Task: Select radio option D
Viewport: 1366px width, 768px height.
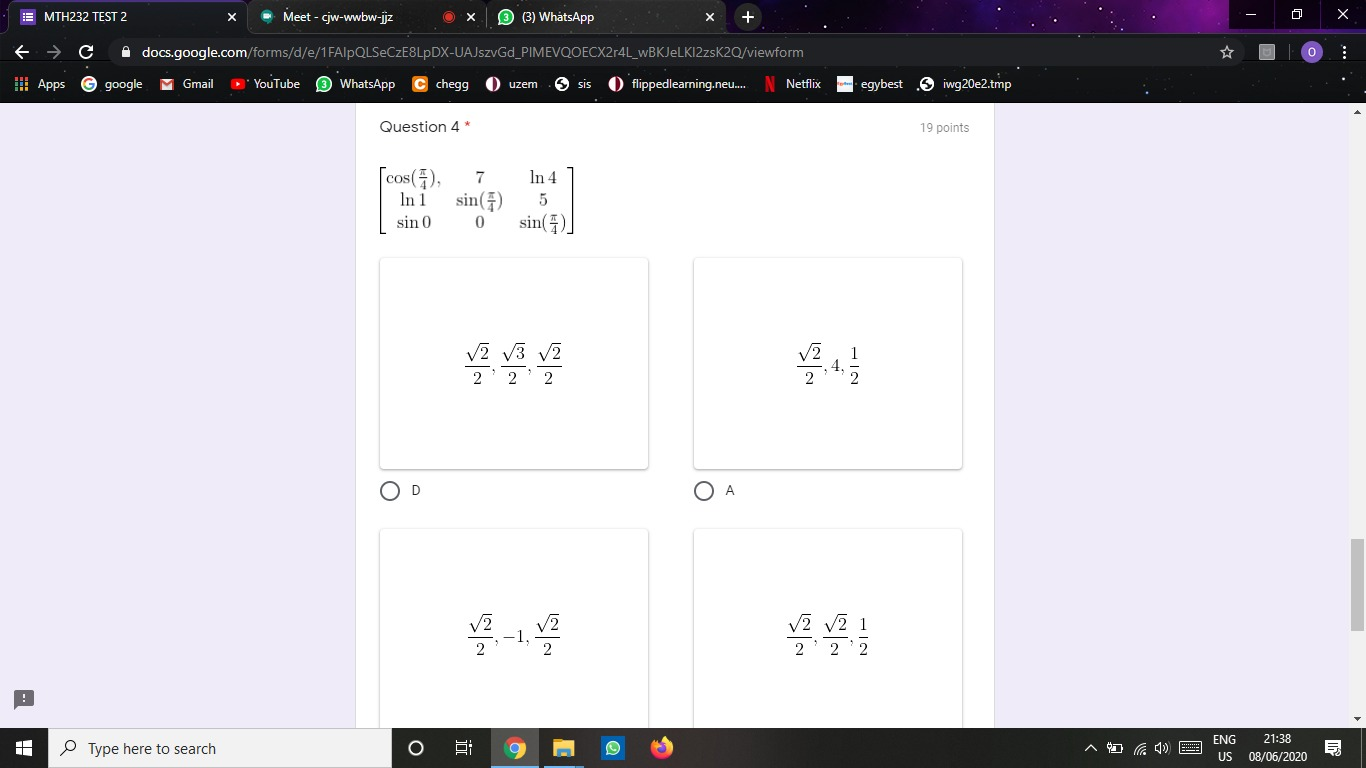Action: [391, 491]
